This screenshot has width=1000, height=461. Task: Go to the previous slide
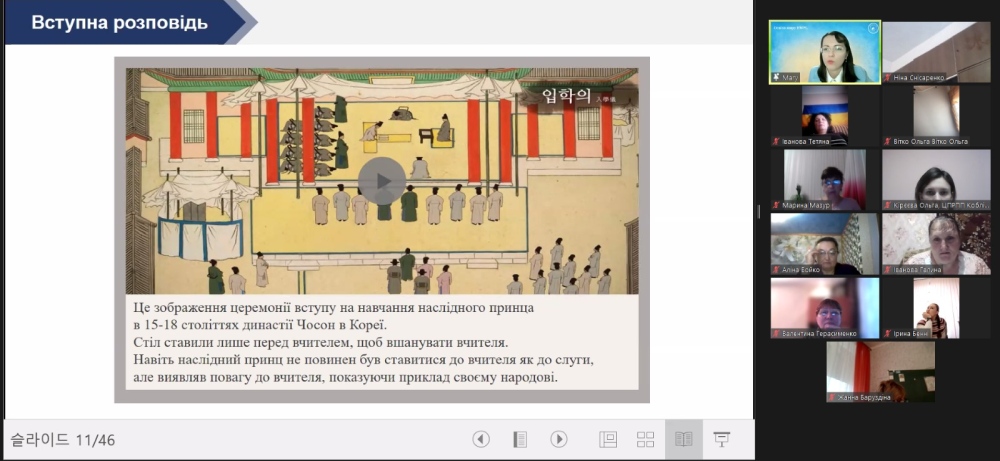[x=481, y=439]
